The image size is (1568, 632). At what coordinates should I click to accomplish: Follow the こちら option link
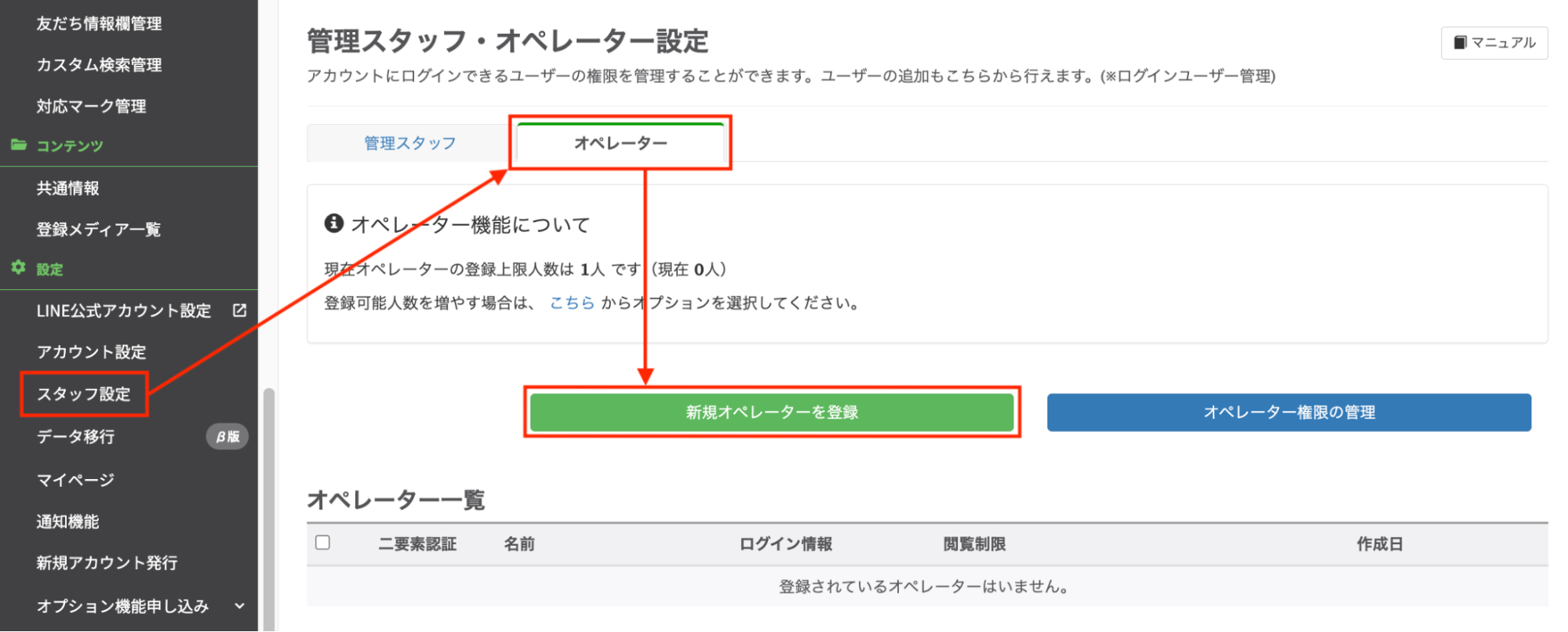[x=572, y=303]
